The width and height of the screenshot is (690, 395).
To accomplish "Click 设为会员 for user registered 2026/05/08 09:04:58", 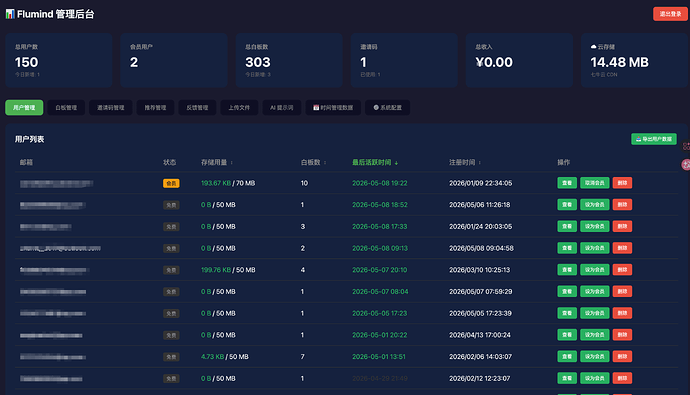I will tap(595, 248).
